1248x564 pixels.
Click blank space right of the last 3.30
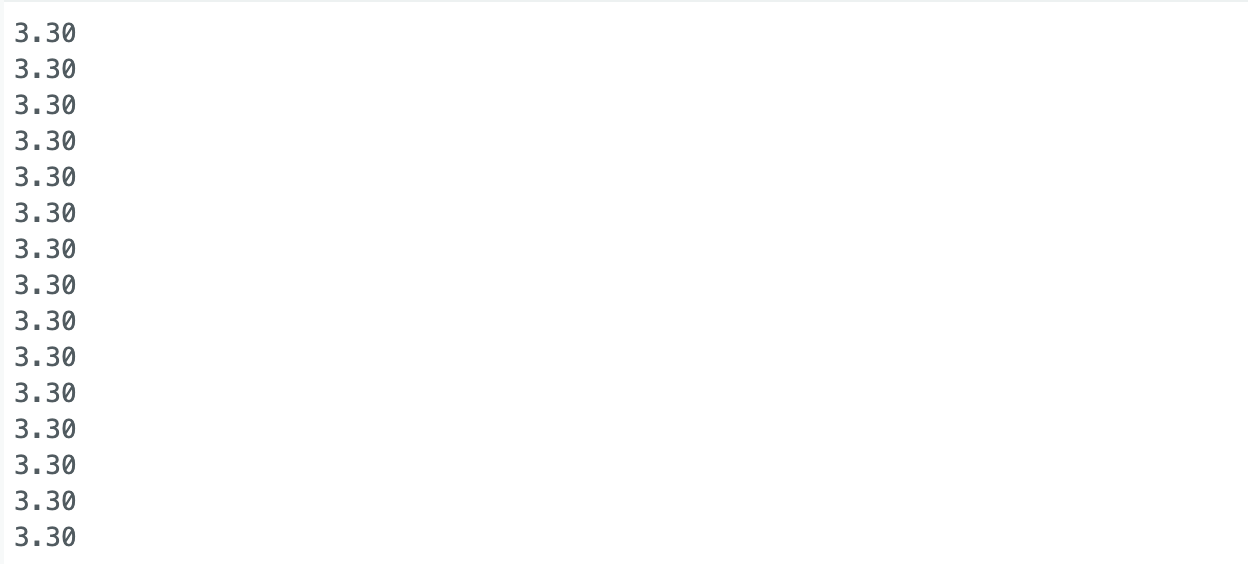(660, 537)
